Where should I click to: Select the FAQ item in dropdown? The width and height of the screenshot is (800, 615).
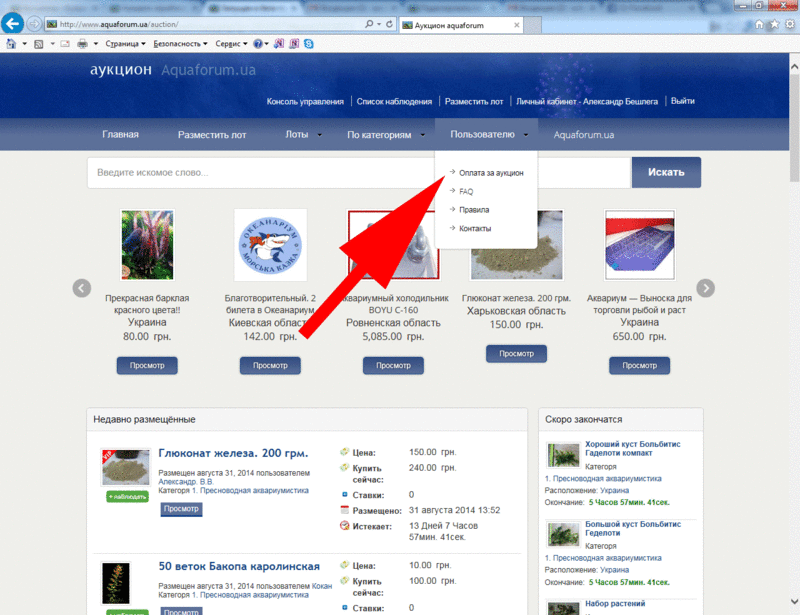point(466,191)
